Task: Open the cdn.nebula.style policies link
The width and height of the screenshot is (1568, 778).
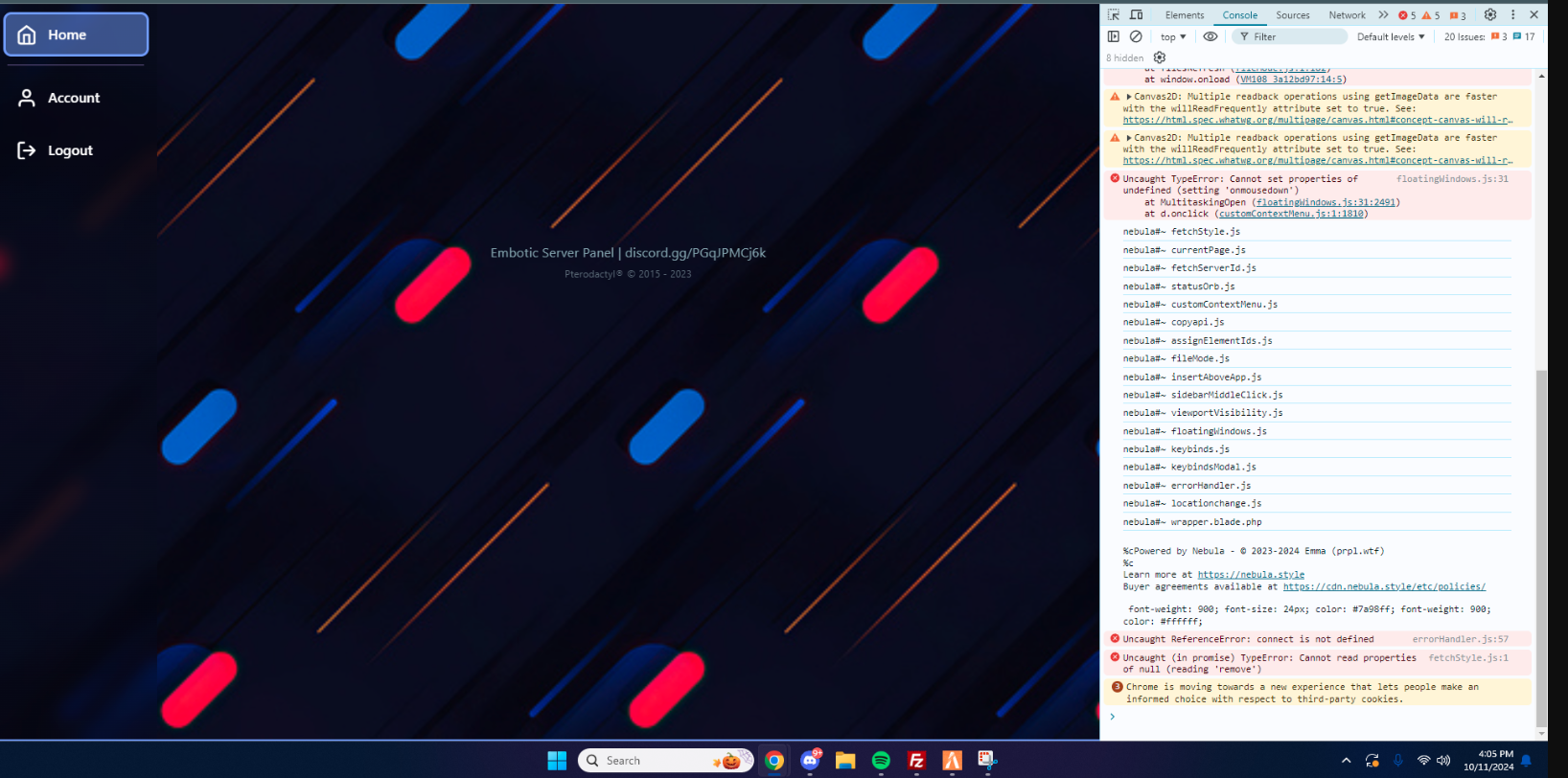Action: point(1384,586)
